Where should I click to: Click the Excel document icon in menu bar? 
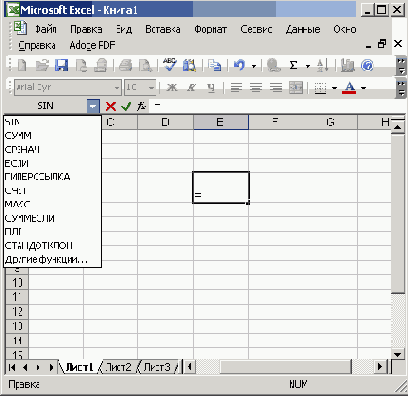tap(20, 28)
